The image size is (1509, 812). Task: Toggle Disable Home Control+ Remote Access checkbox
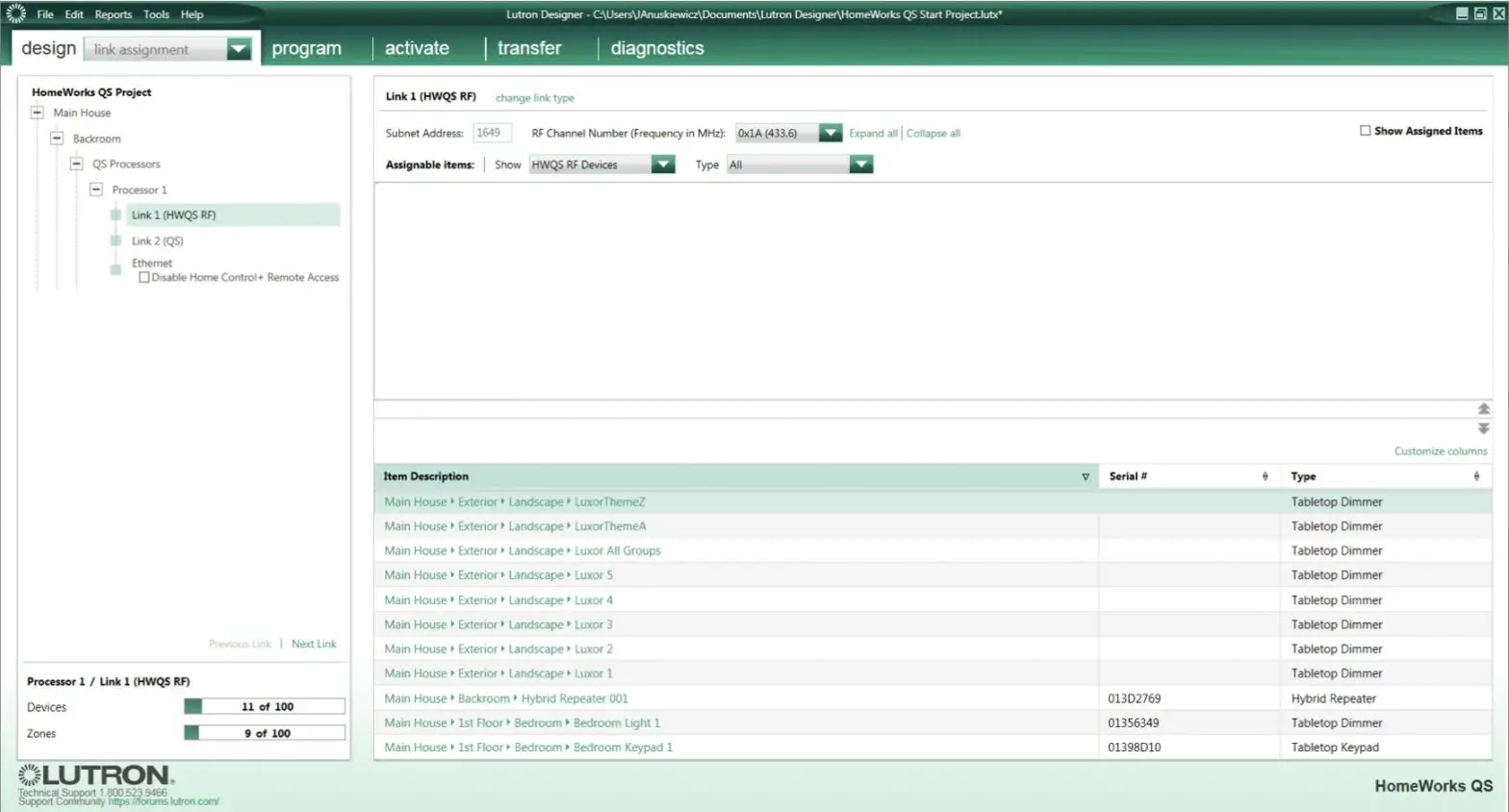point(143,277)
